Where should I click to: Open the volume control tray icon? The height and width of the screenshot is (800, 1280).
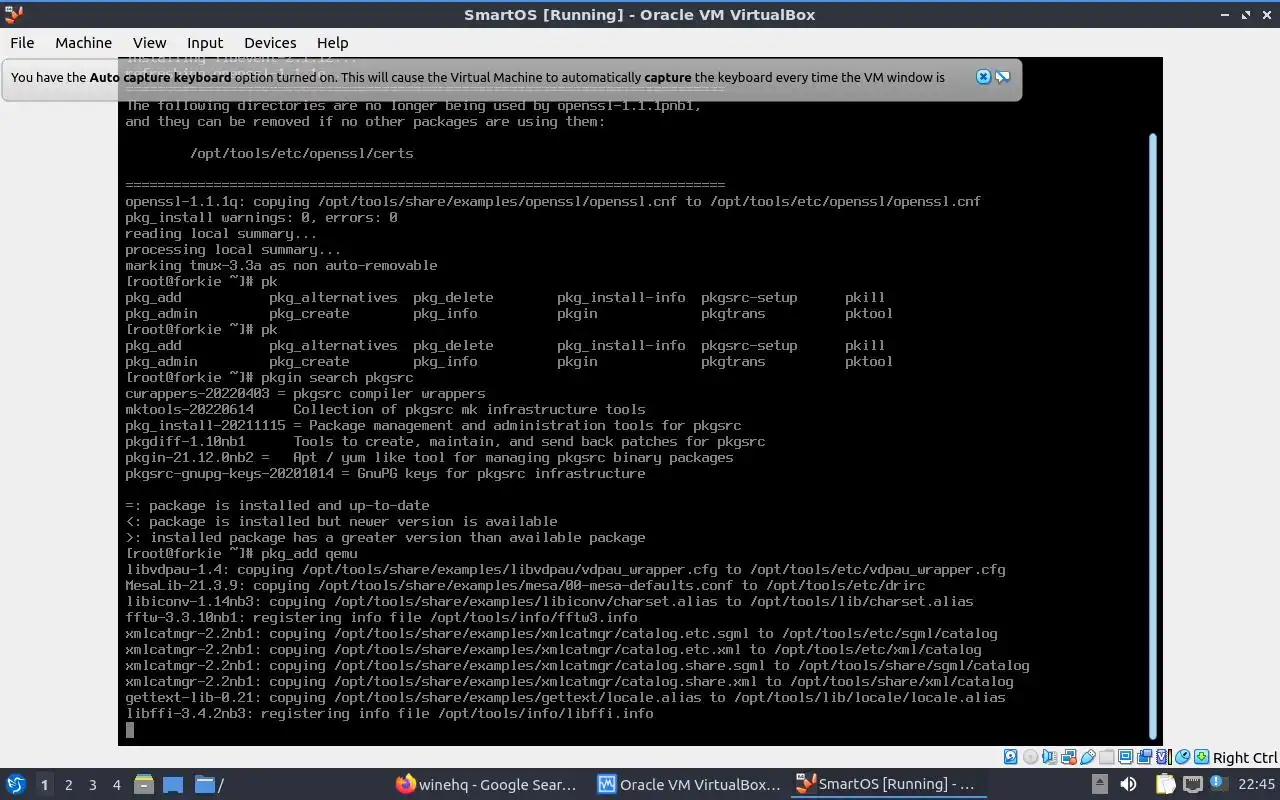[x=1129, y=784]
